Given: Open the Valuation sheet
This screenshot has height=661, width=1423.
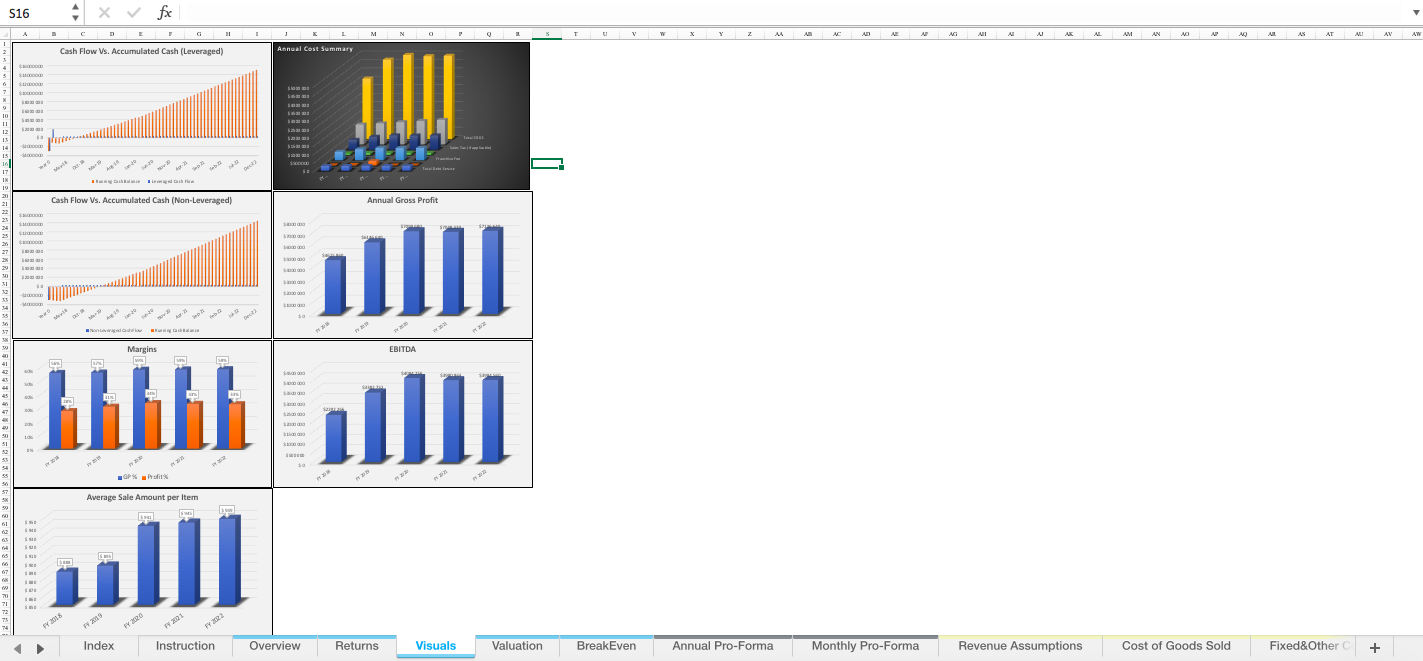Looking at the screenshot, I should [x=517, y=647].
